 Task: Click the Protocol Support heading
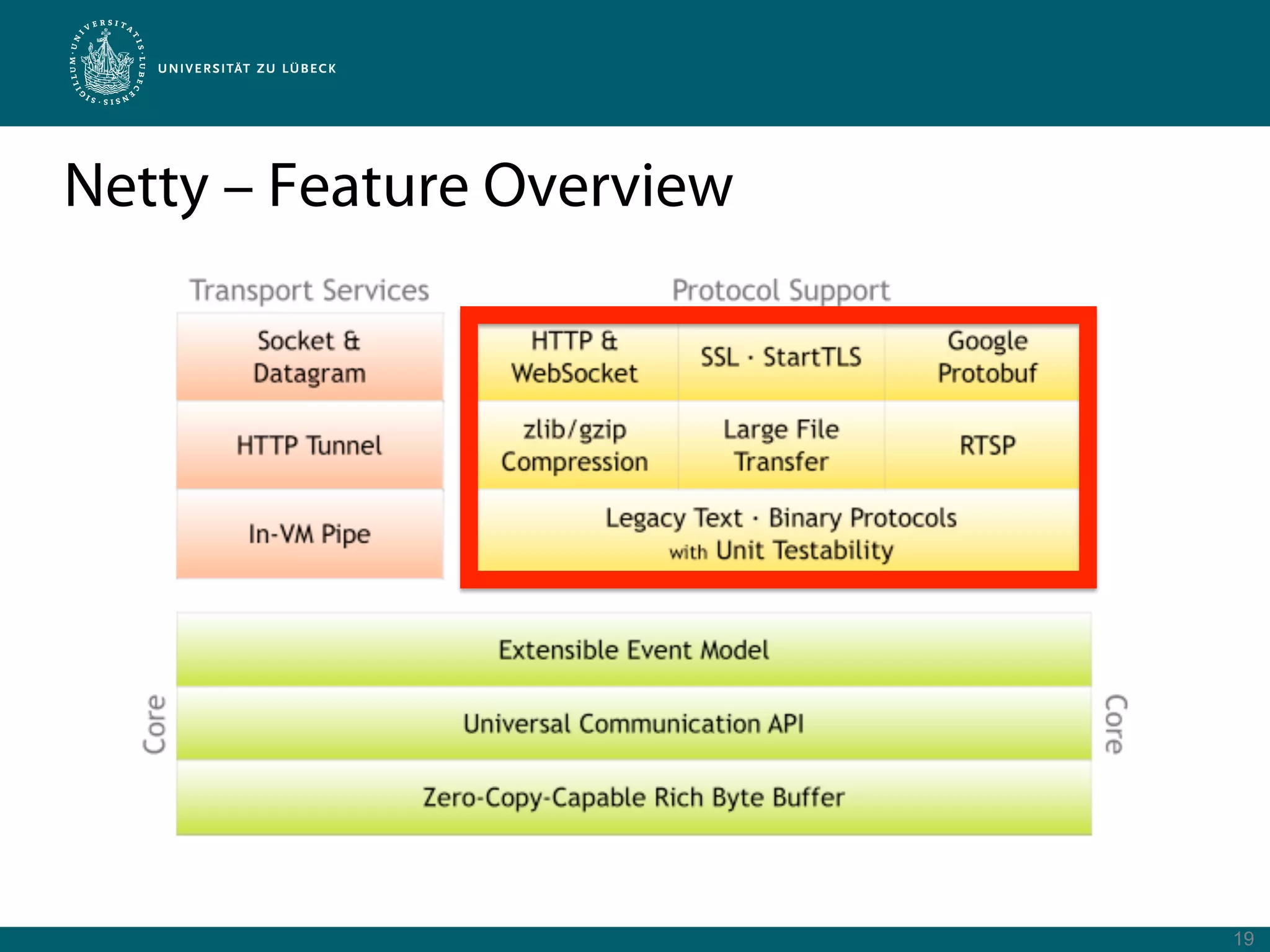781,290
